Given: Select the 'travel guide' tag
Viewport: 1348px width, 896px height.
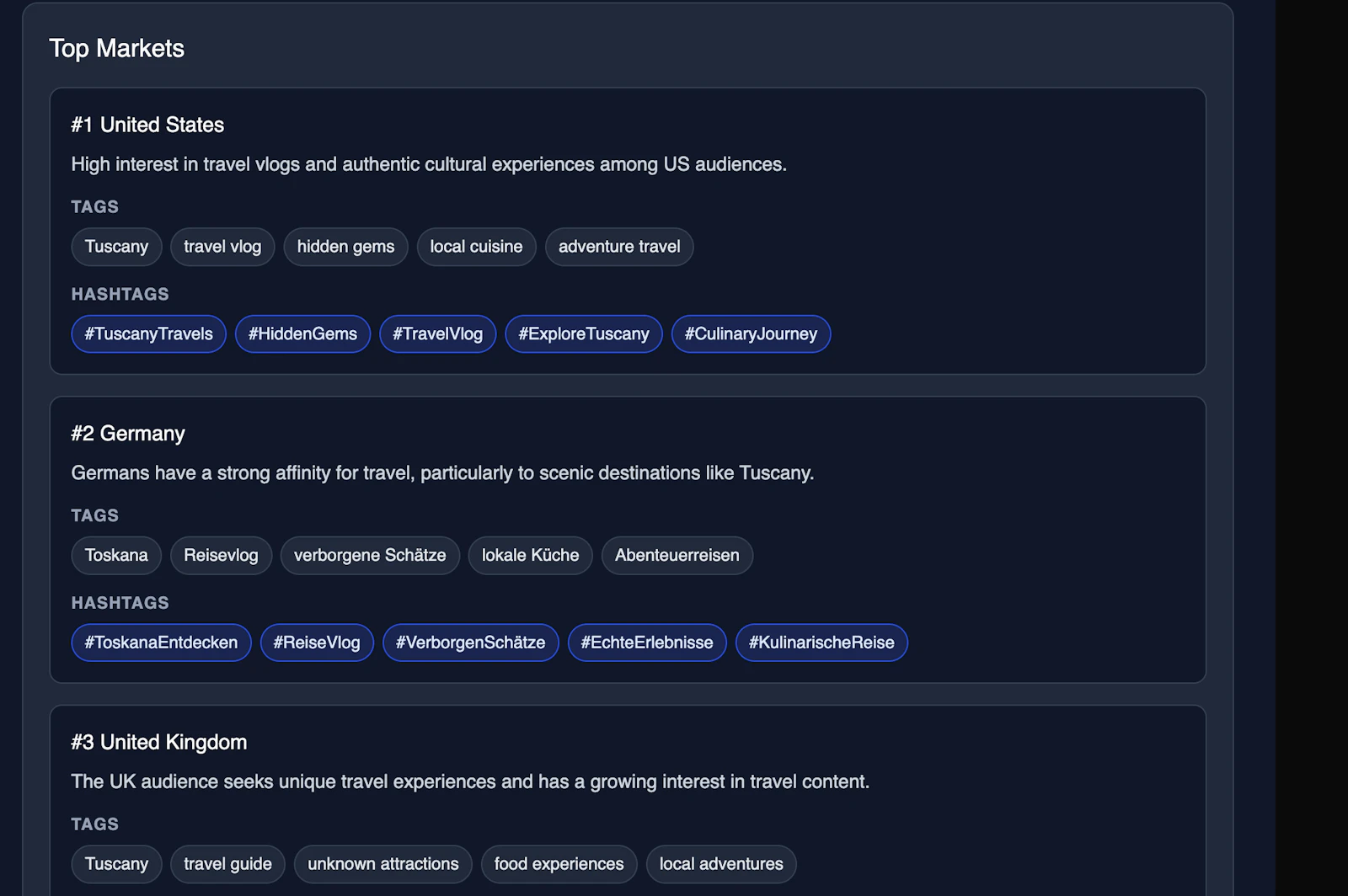Looking at the screenshot, I should (227, 864).
